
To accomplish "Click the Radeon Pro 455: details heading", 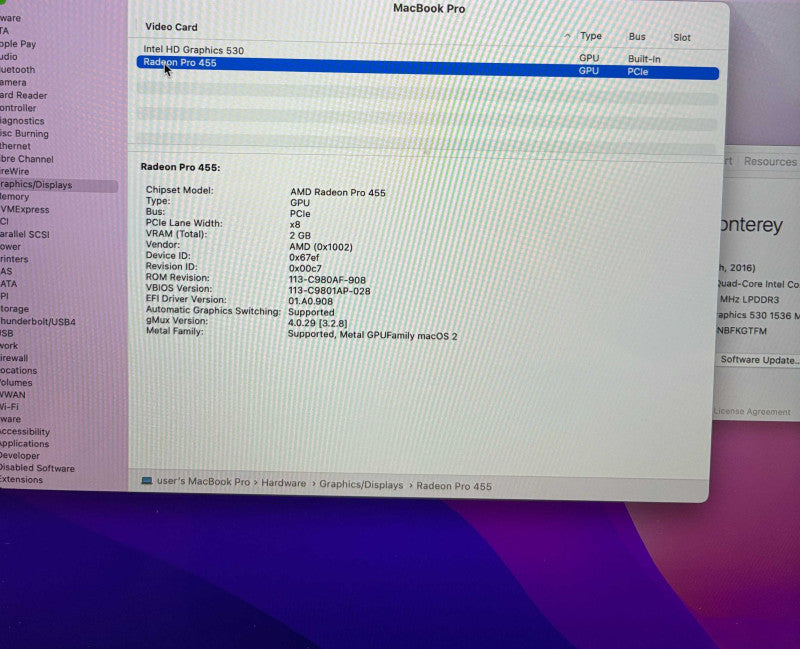I will tap(180, 167).
